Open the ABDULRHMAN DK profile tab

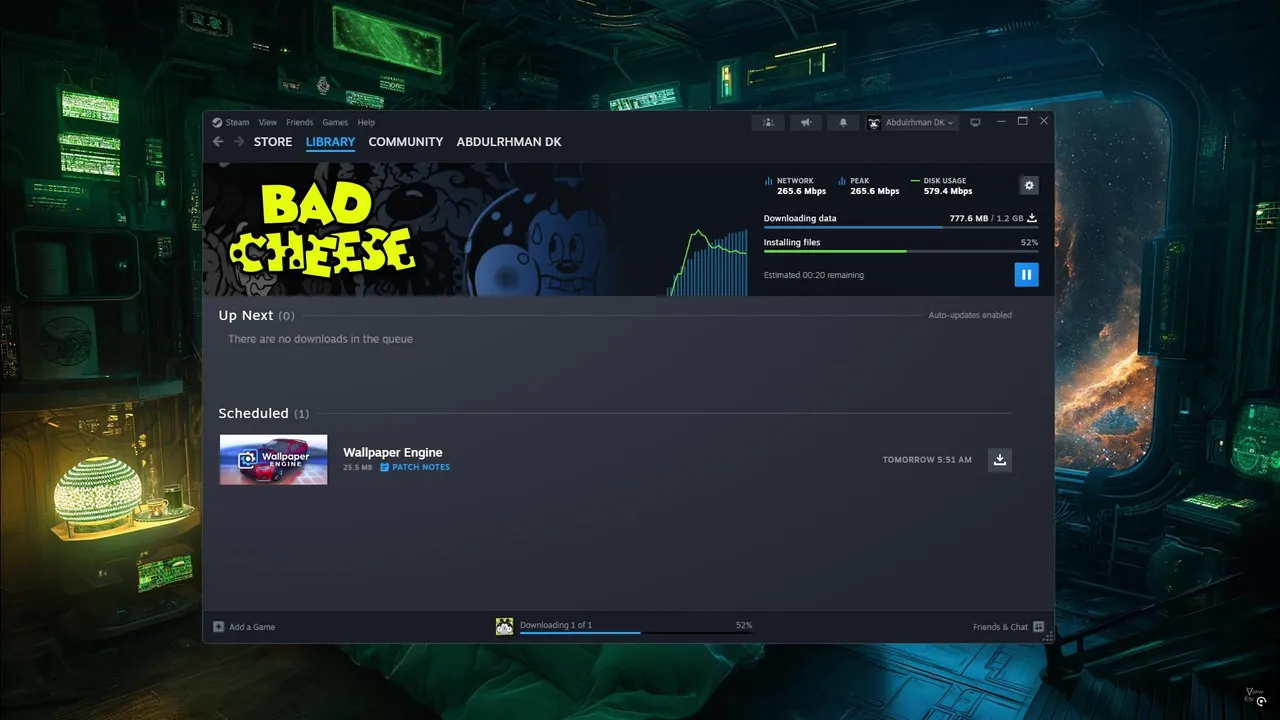(509, 142)
